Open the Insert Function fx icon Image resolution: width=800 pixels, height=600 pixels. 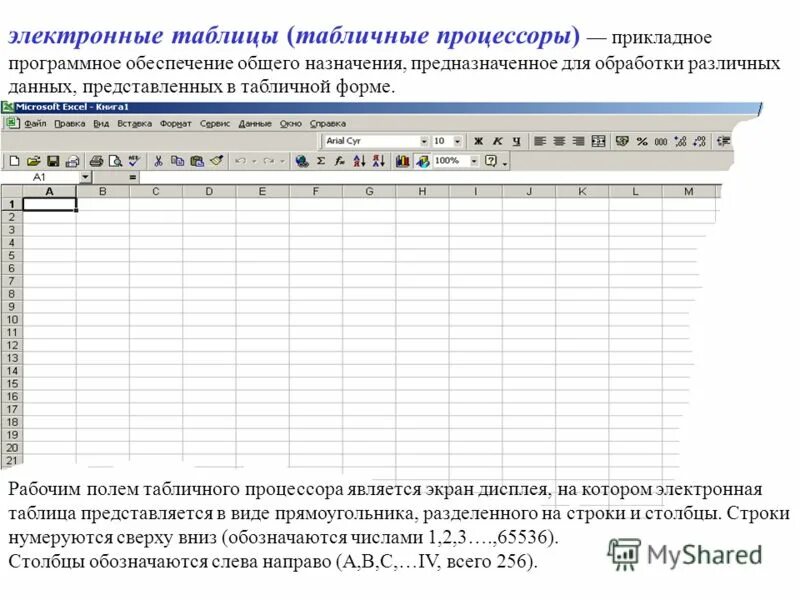coord(340,161)
